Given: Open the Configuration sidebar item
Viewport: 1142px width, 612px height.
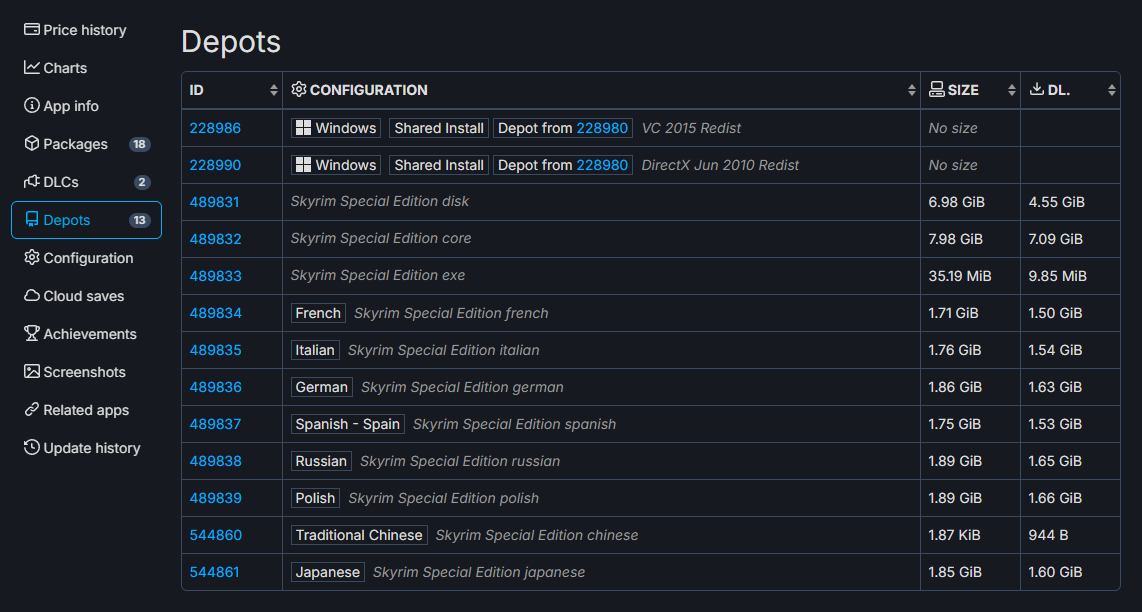Looking at the screenshot, I should pyautogui.click(x=88, y=258).
